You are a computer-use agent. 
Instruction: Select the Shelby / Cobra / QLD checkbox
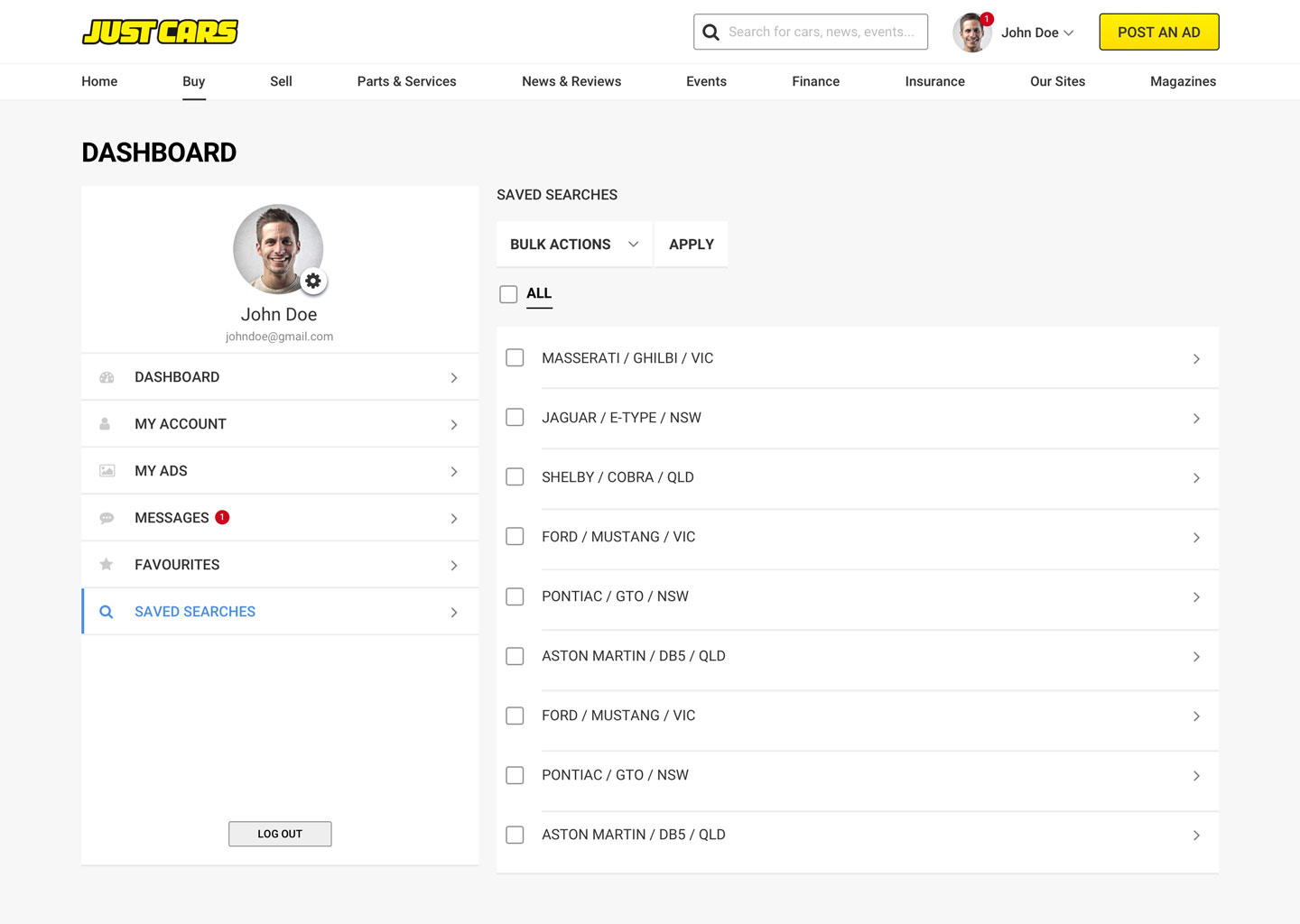(515, 477)
